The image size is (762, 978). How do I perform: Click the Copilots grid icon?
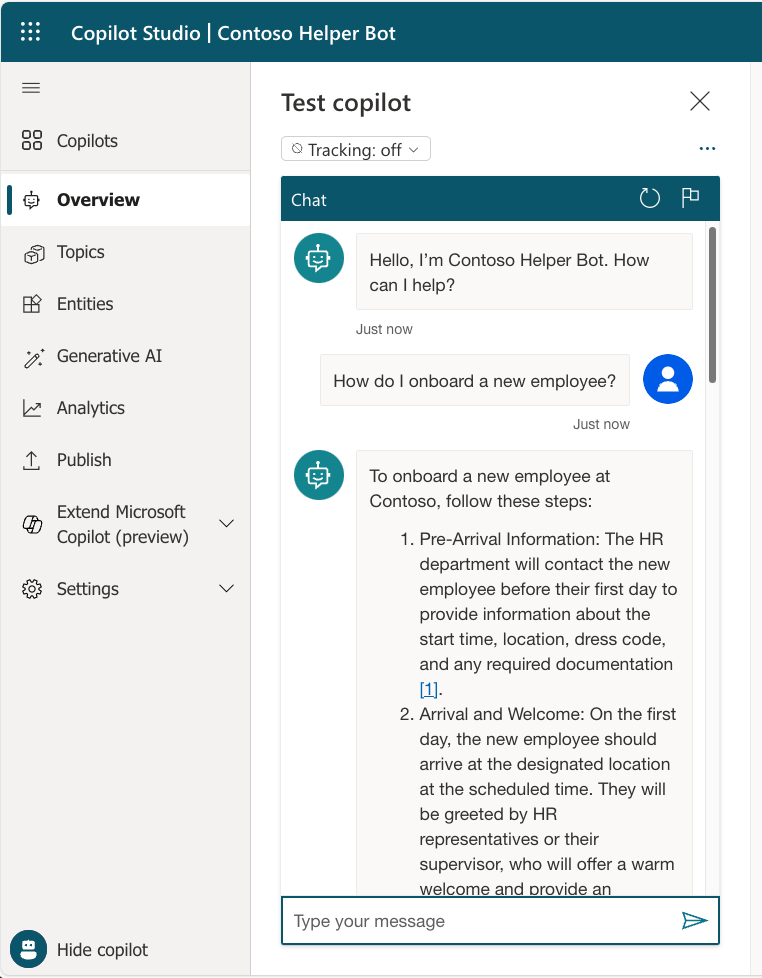pos(32,140)
